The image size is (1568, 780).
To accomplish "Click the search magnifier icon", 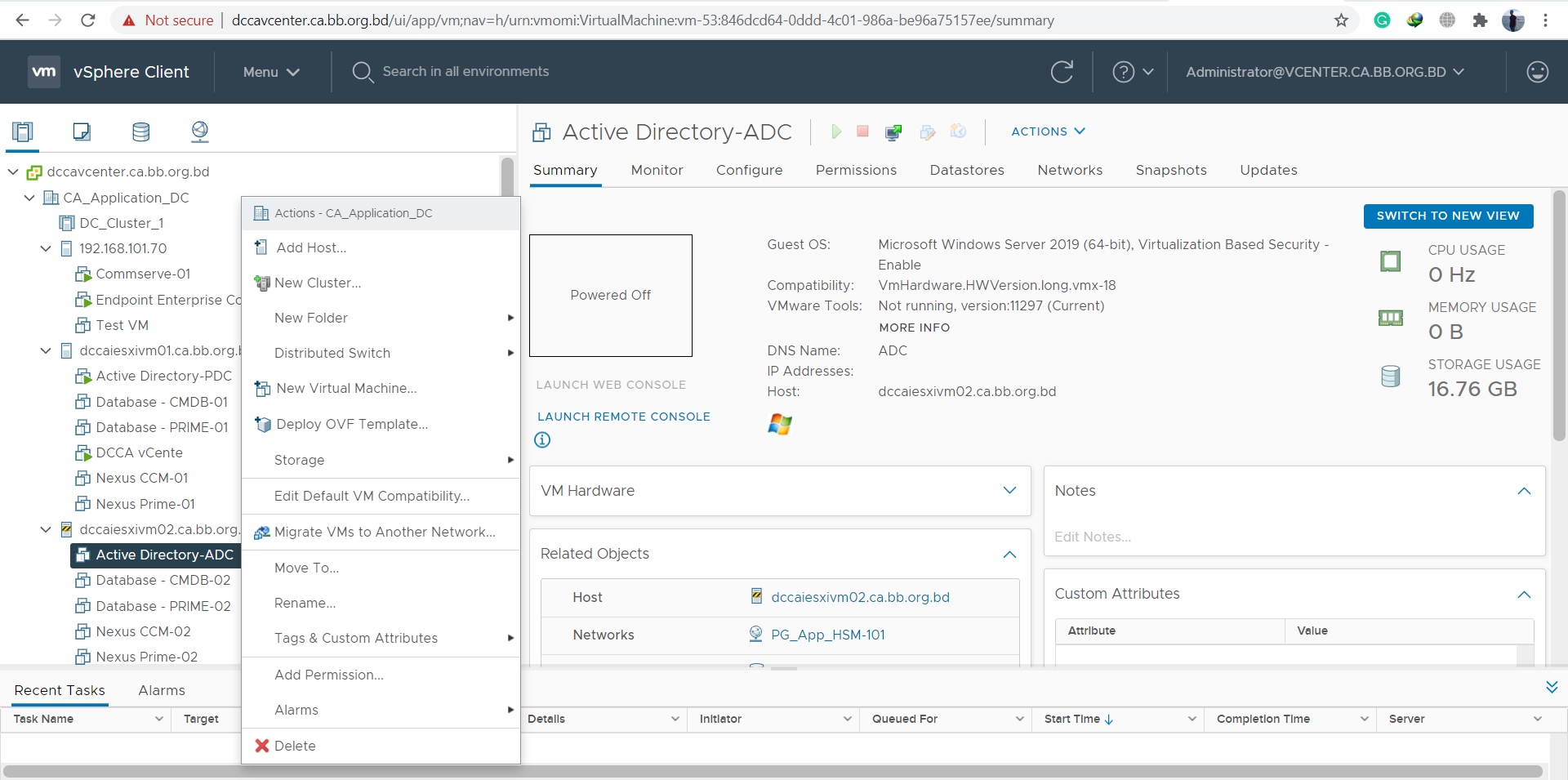I will point(362,72).
